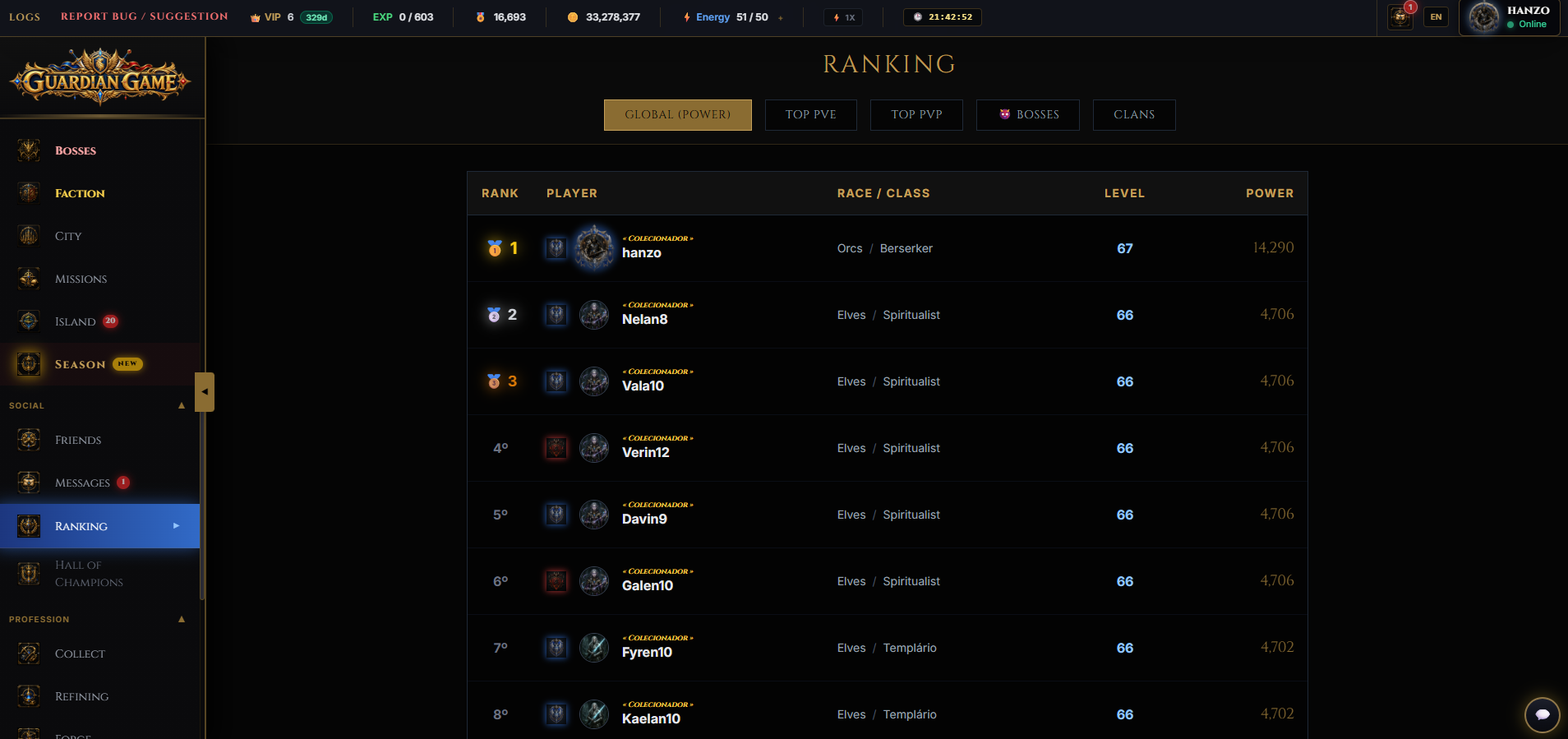Collapse the sidebar with arrow handle
Image resolution: width=1568 pixels, height=739 pixels.
[x=205, y=392]
